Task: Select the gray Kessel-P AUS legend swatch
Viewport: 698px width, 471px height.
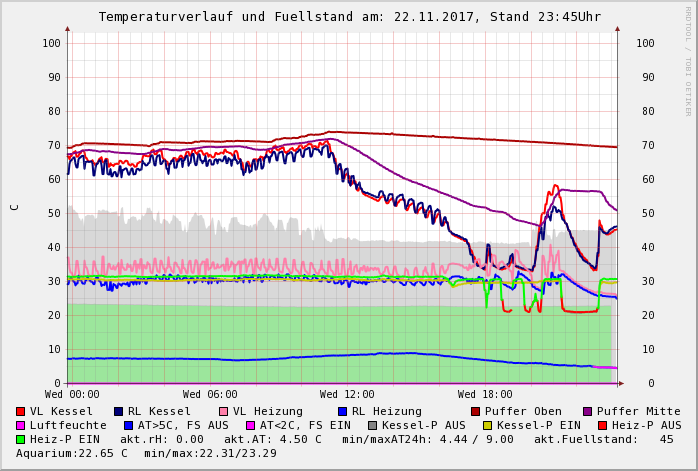Action: [372, 425]
